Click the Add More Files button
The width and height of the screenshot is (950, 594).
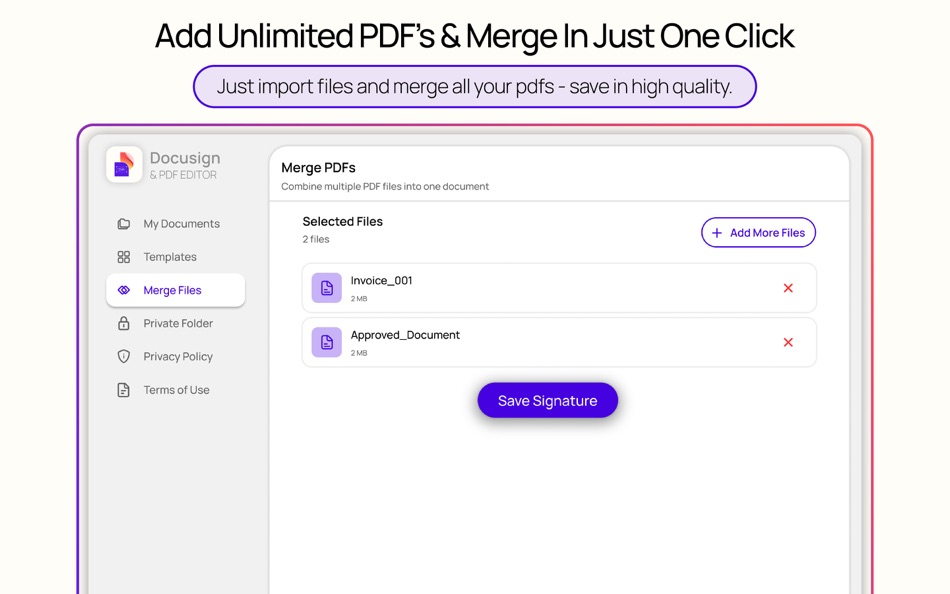click(x=758, y=232)
